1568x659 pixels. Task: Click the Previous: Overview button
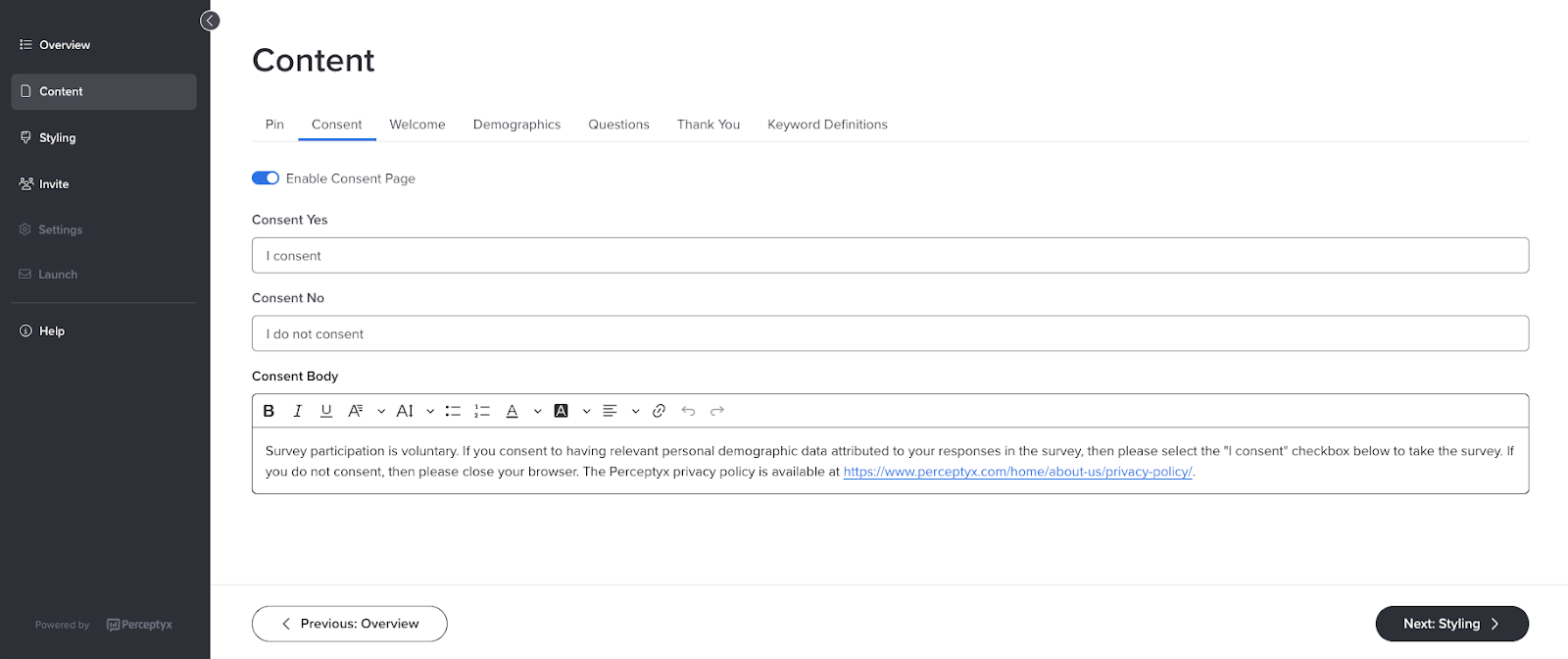[x=350, y=624]
